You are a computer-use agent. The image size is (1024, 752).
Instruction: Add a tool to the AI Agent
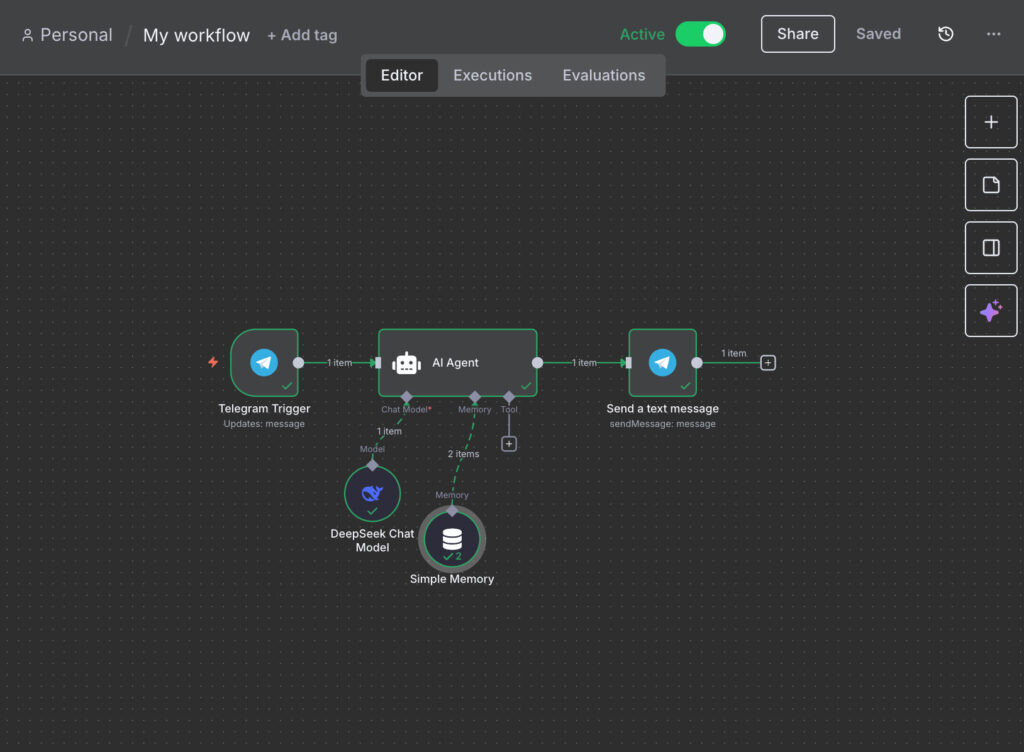[509, 443]
